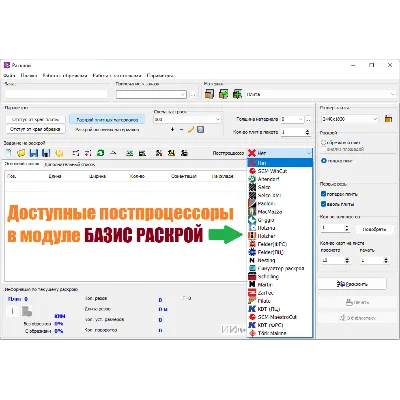The width and height of the screenshot is (400, 400).
Task: Open the Параметры menu
Action: pos(160,76)
